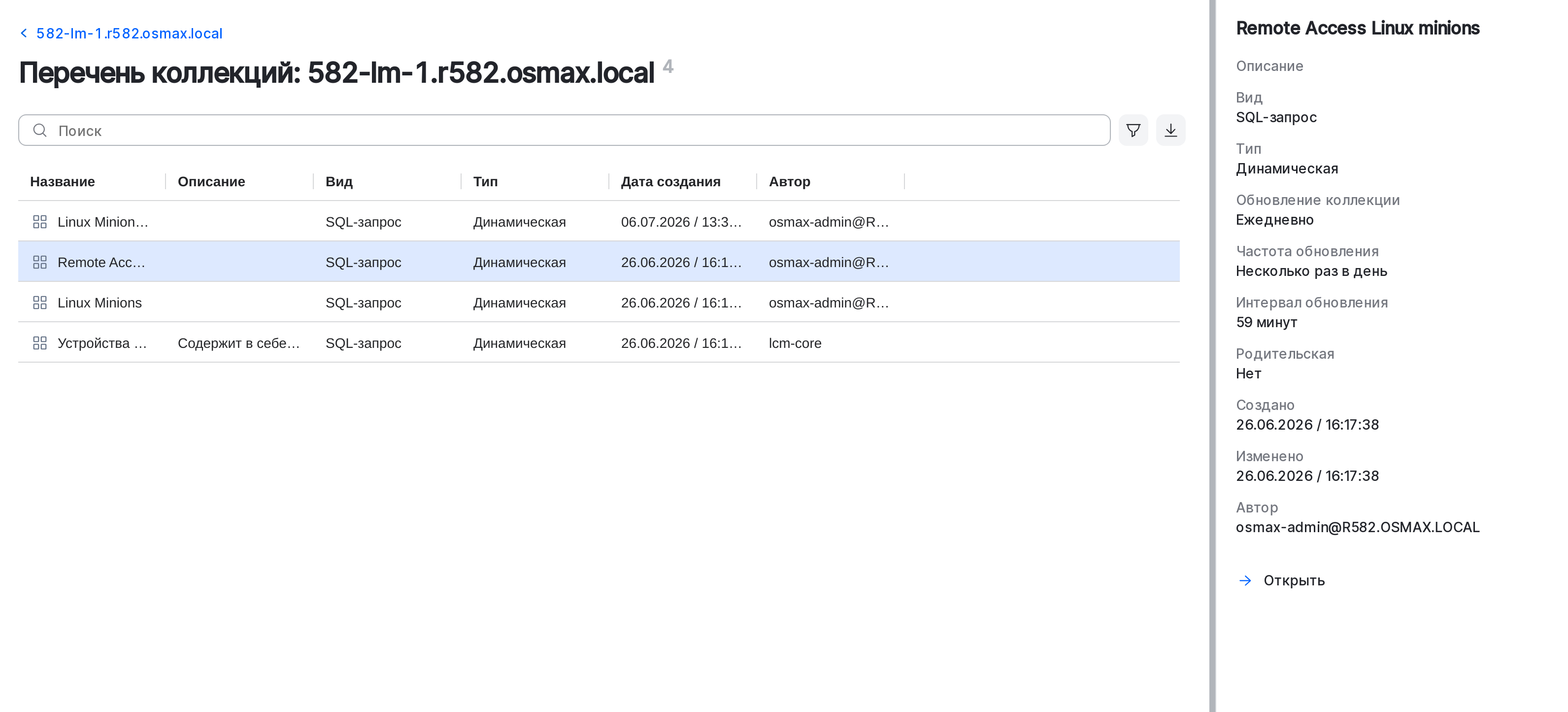Click the Родительская value Нет
This screenshot has width=1568, height=712.
point(1248,373)
